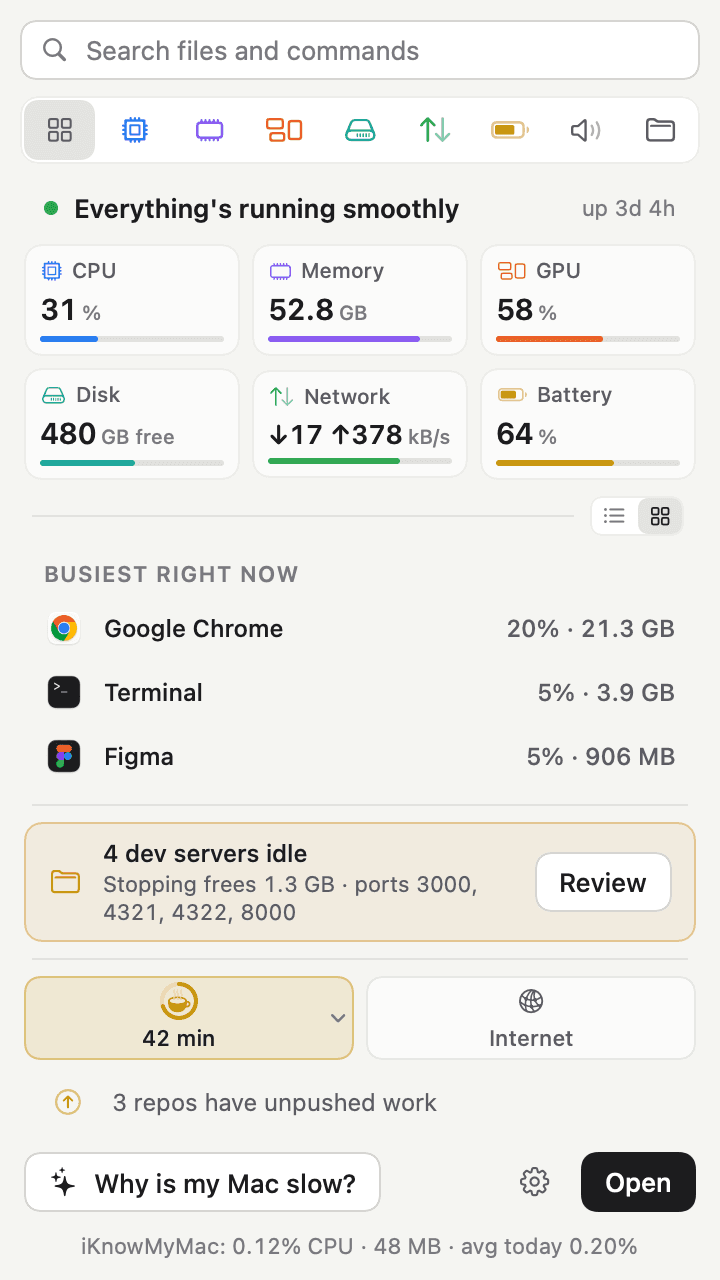Screen dimensions: 720x1280
Task: Click Terminal's '5% · 3.9 GB' value
Action: (606, 693)
